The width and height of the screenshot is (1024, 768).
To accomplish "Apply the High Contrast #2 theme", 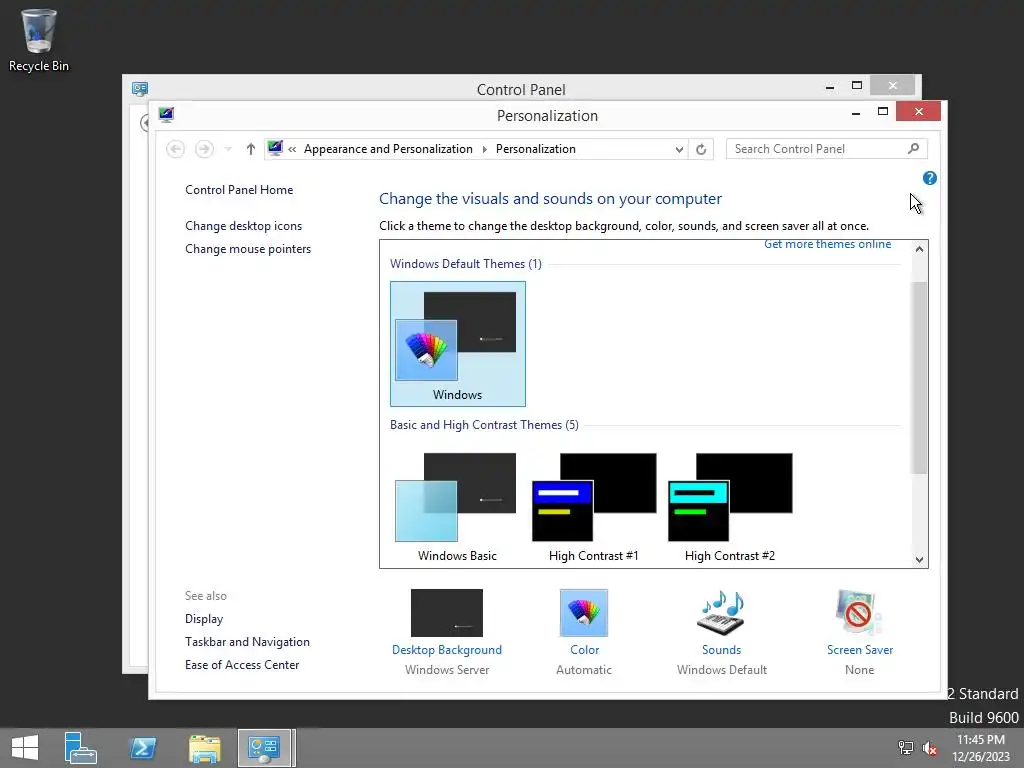I will pyautogui.click(x=730, y=507).
